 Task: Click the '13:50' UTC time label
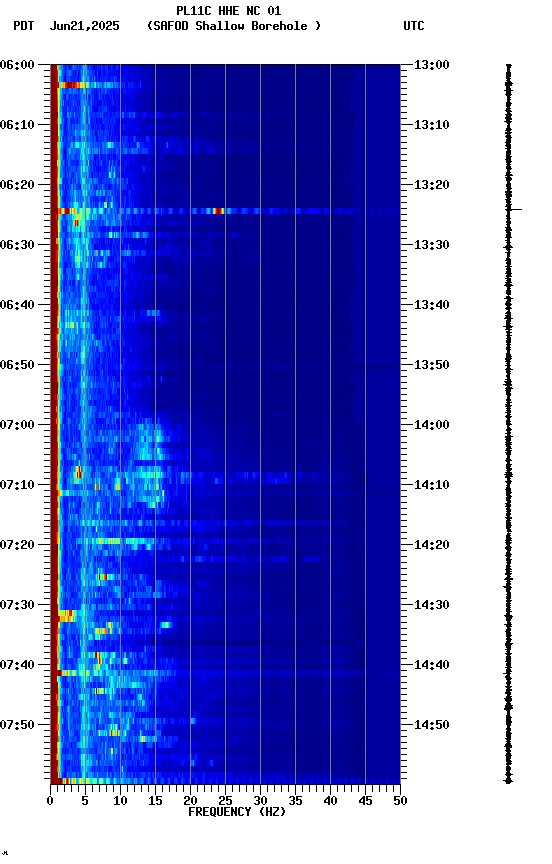pos(432,365)
